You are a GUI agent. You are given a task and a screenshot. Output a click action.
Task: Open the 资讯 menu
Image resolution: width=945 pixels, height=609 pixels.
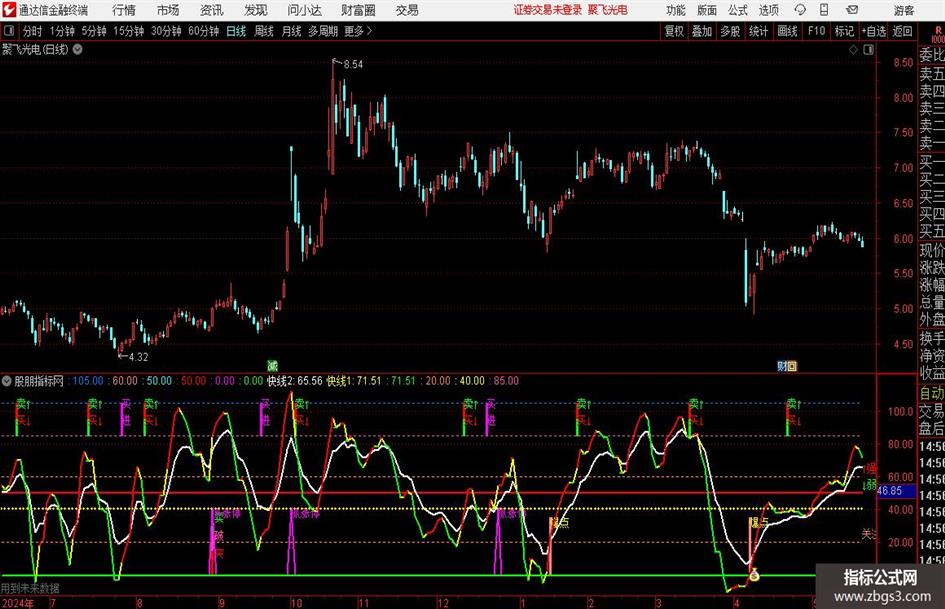pos(212,10)
